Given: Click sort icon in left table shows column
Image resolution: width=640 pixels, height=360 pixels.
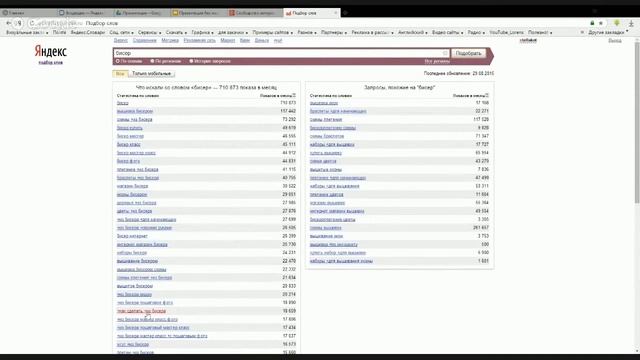Looking at the screenshot, I should pos(294,96).
